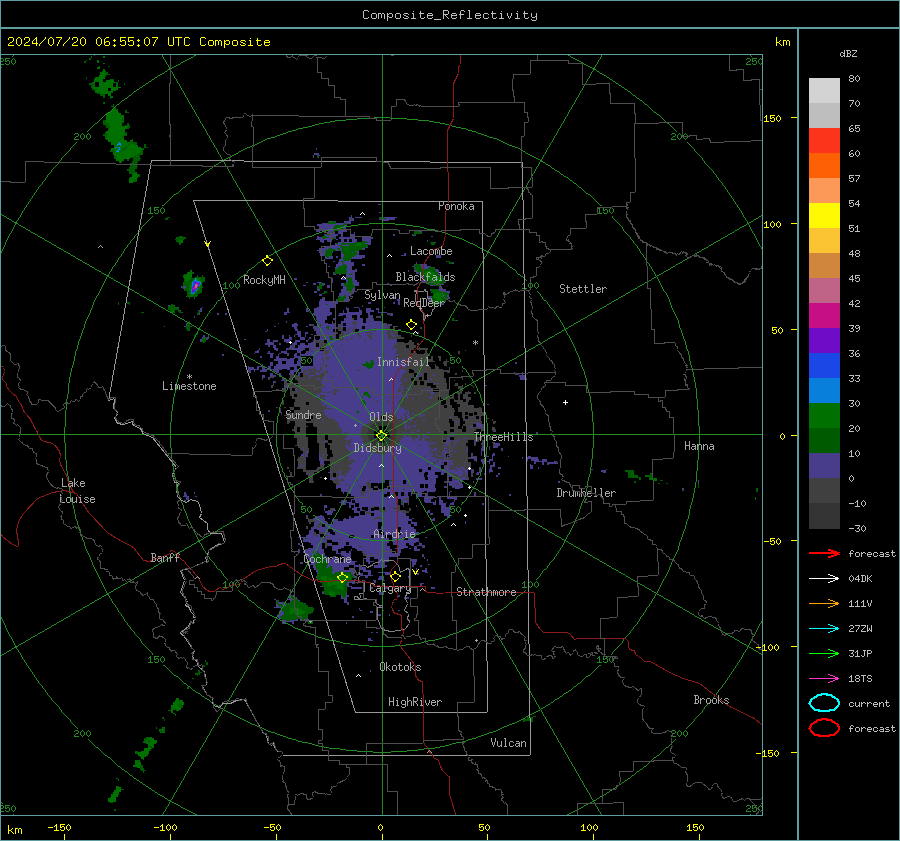Click the yellow radar-center diamond near Olds
Image resolution: width=900 pixels, height=841 pixels.
(381, 436)
